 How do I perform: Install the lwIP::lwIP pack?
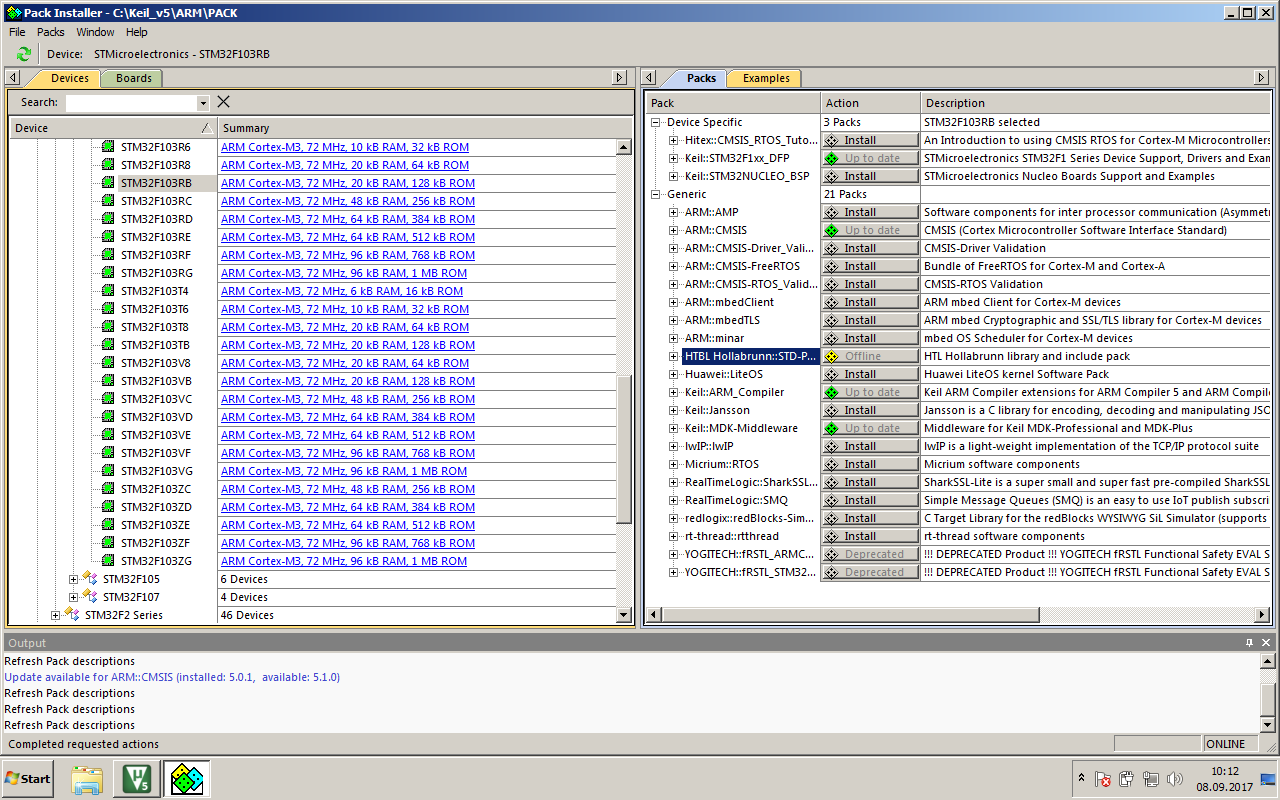pyautogui.click(x=870, y=446)
